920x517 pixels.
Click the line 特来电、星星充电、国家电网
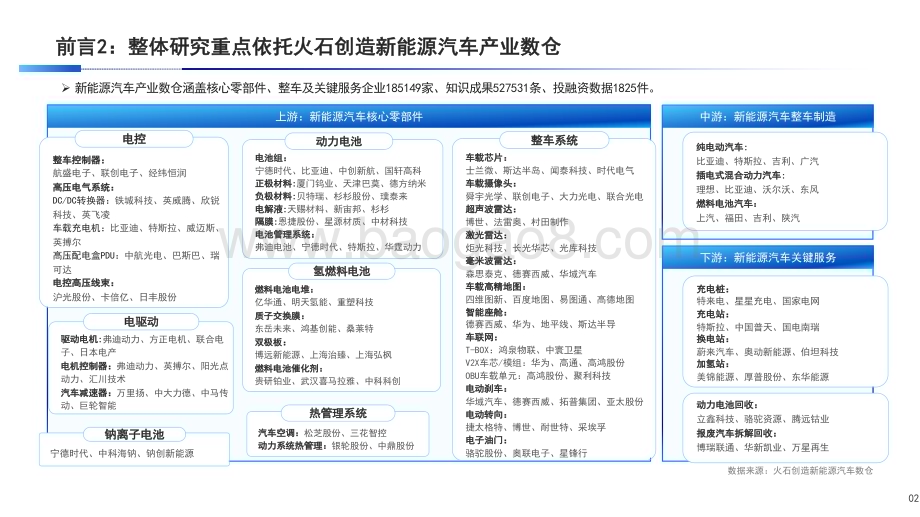(x=758, y=301)
